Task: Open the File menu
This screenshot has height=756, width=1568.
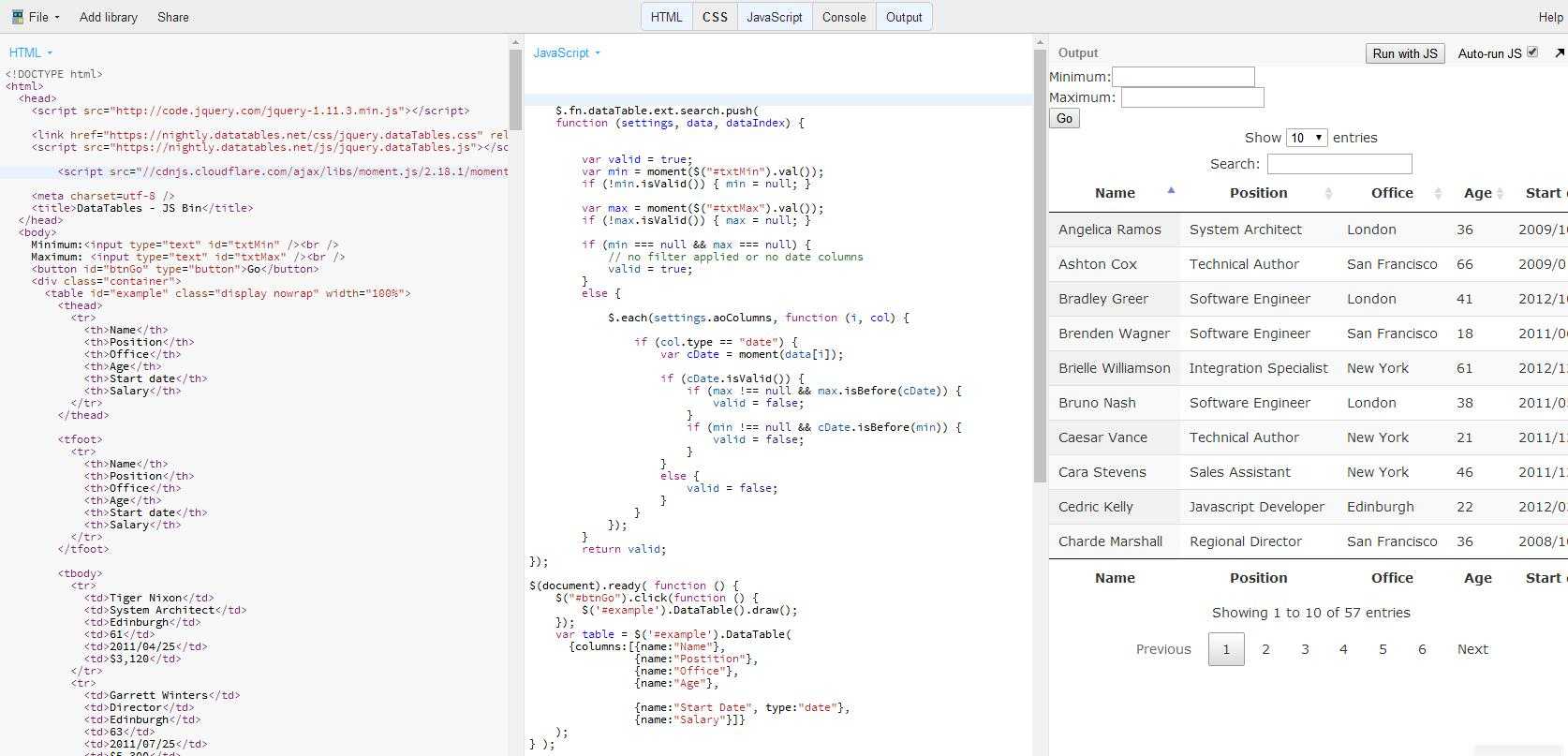Action: click(x=37, y=17)
